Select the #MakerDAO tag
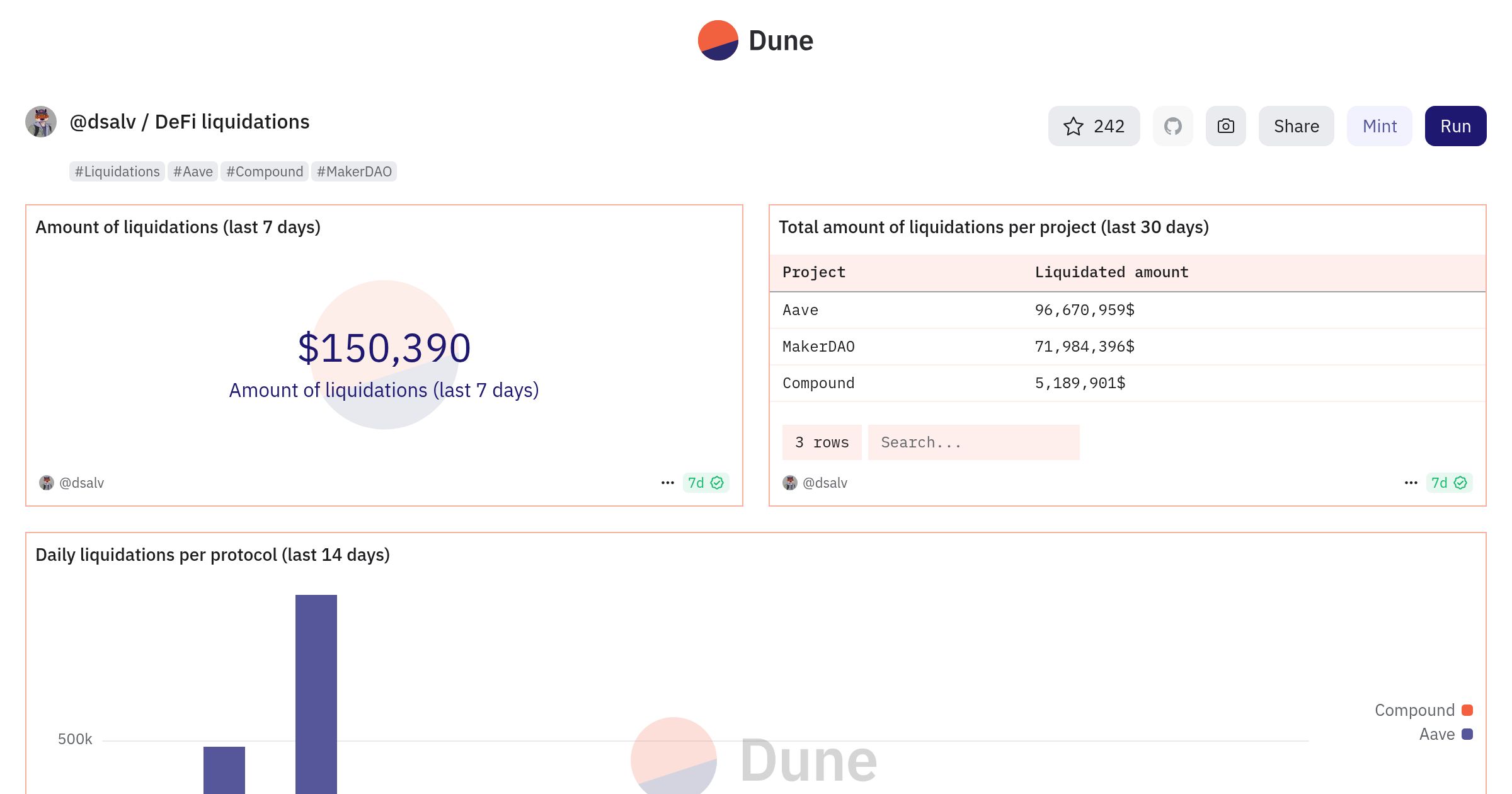Image resolution: width=1512 pixels, height=794 pixels. (x=354, y=171)
